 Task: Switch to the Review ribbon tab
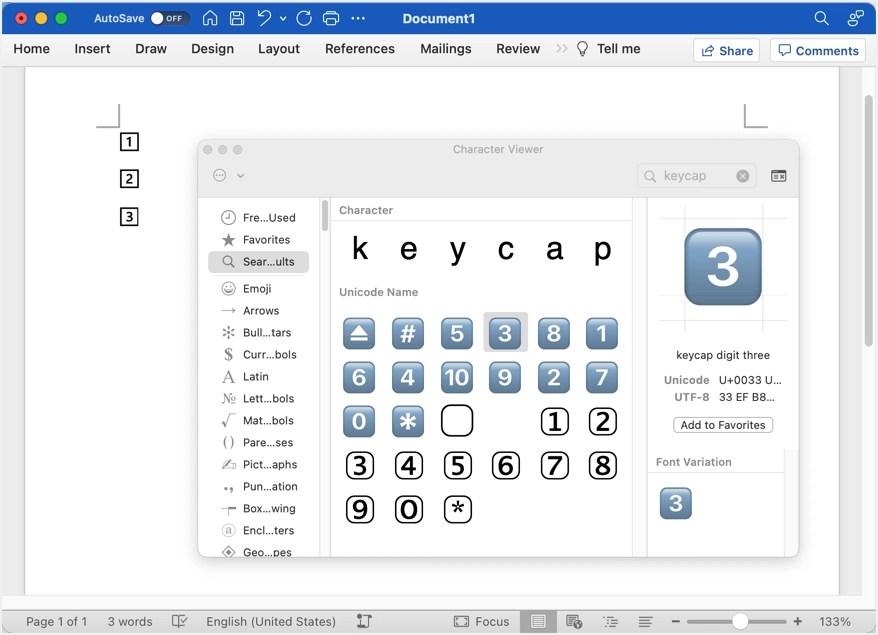(517, 48)
